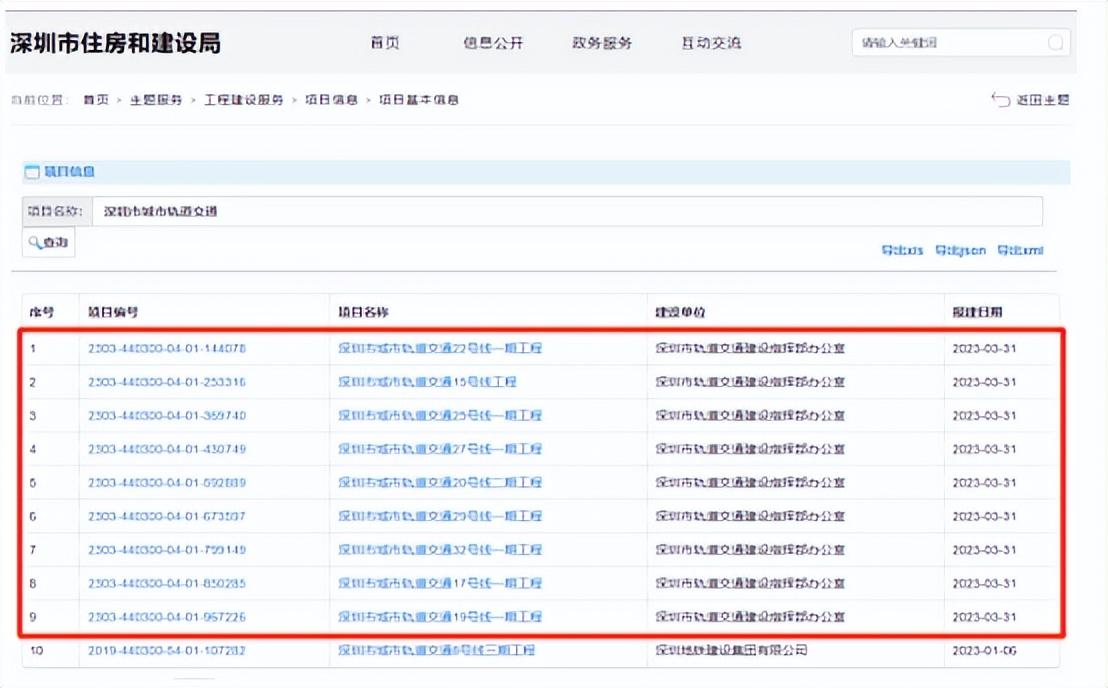Open the project number link in row 8

pos(167,583)
